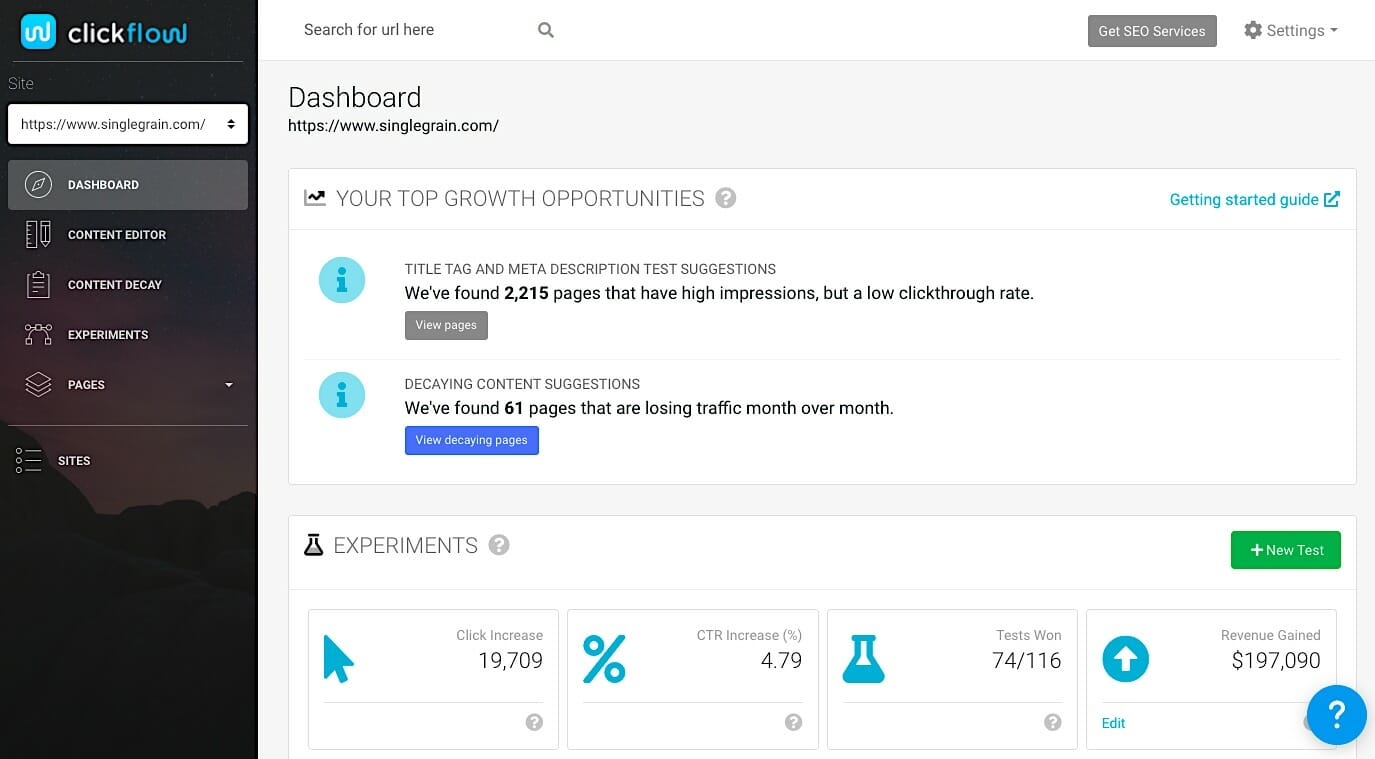Open Content Decay from sidebar
Viewport: 1375px width, 759px height.
point(114,285)
